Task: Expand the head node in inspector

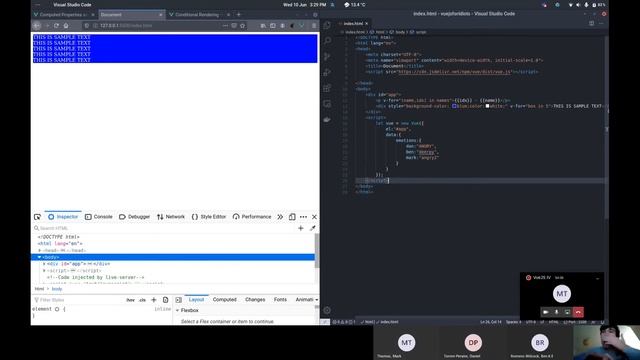Action: point(40,250)
